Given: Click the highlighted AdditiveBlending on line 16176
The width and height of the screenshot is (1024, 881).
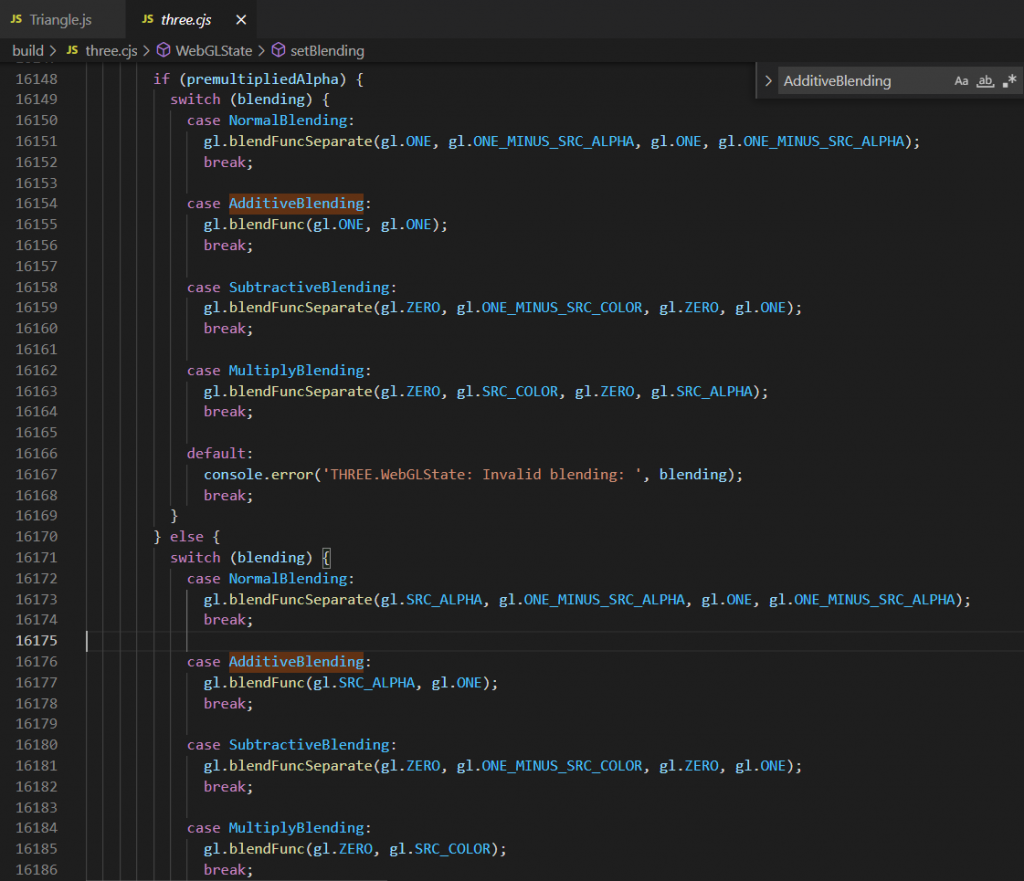Looking at the screenshot, I should click(x=296, y=662).
